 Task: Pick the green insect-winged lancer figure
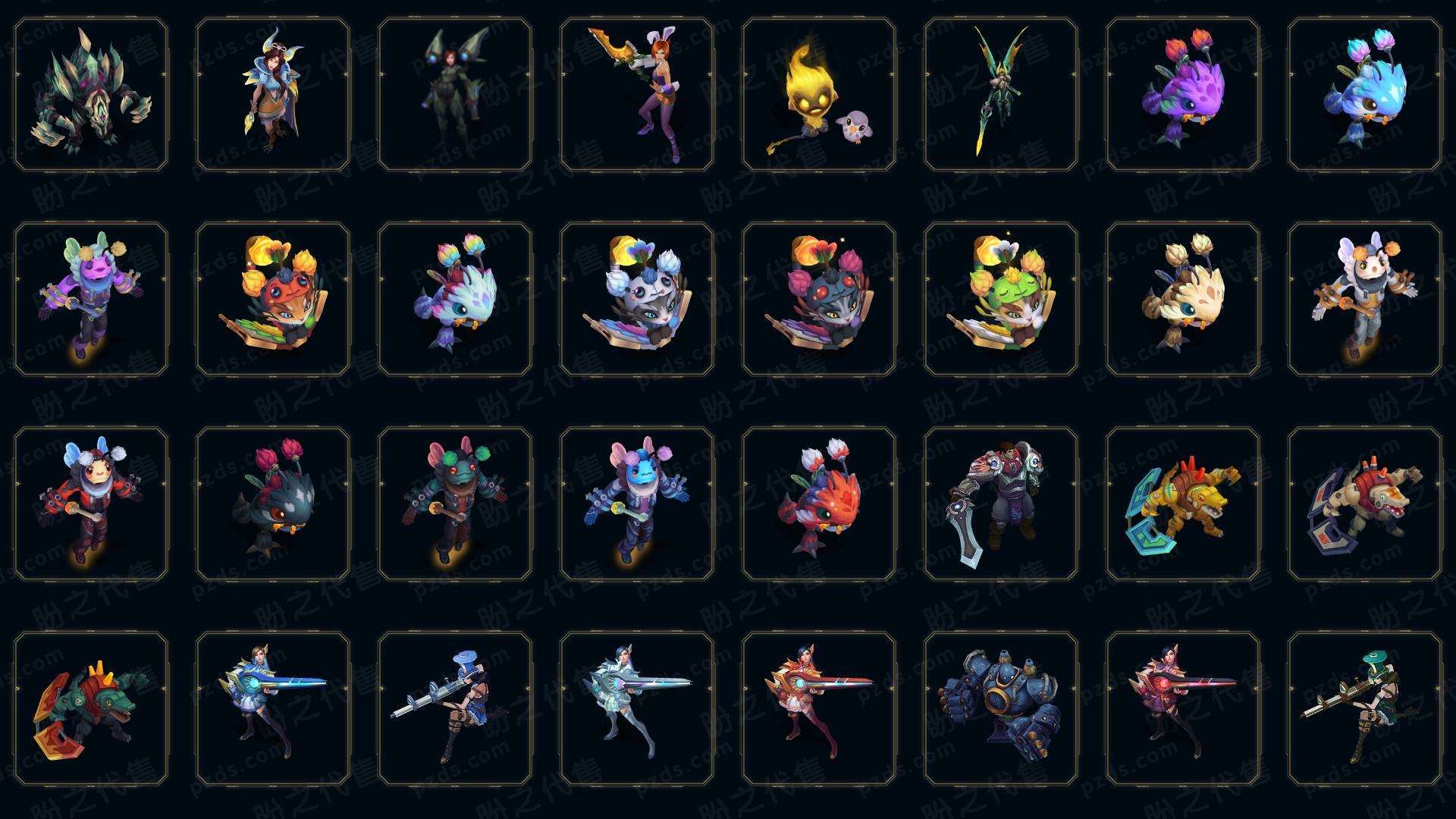point(1001,95)
